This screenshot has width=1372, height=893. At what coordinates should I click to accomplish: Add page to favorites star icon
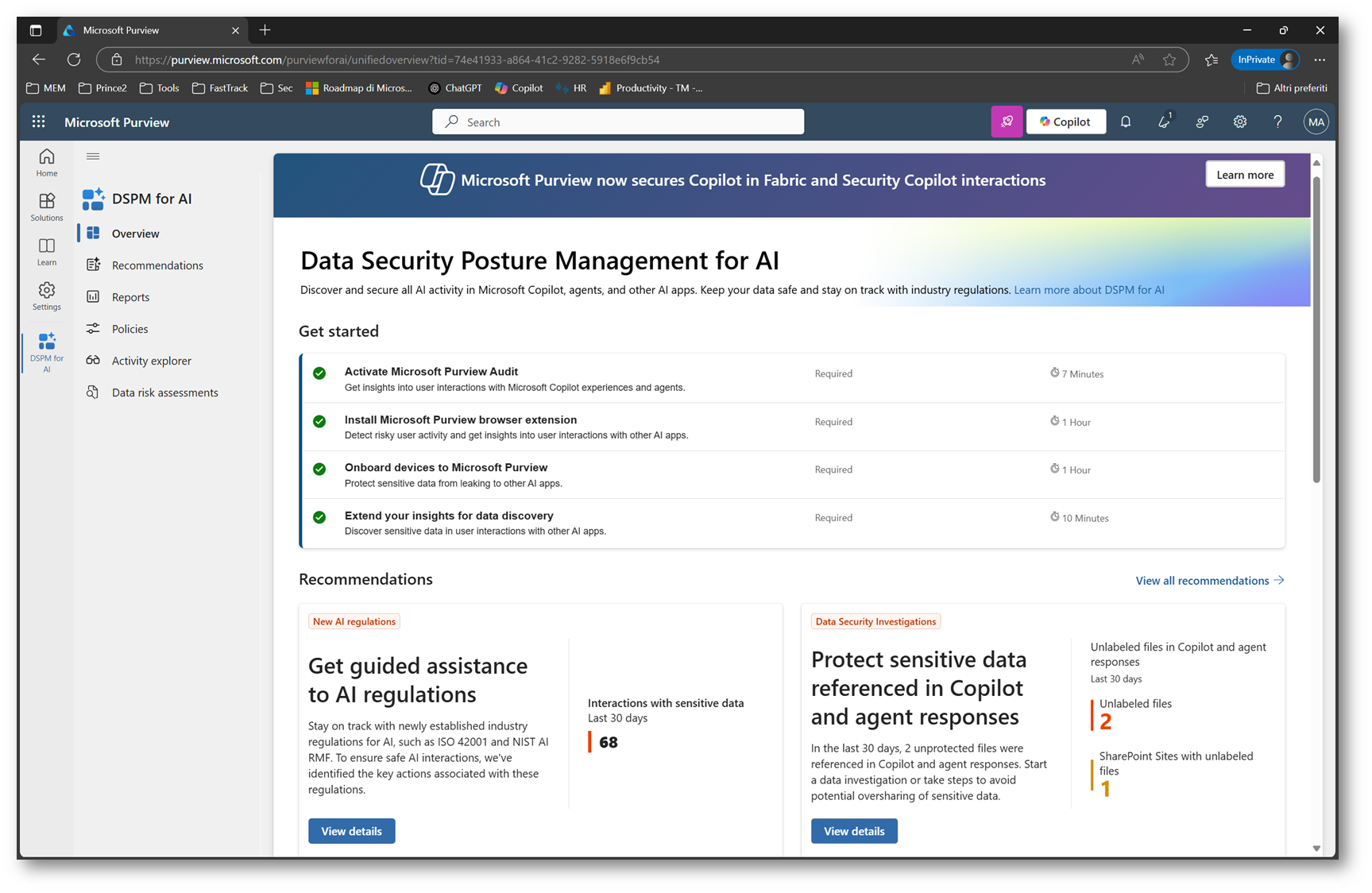[1169, 60]
